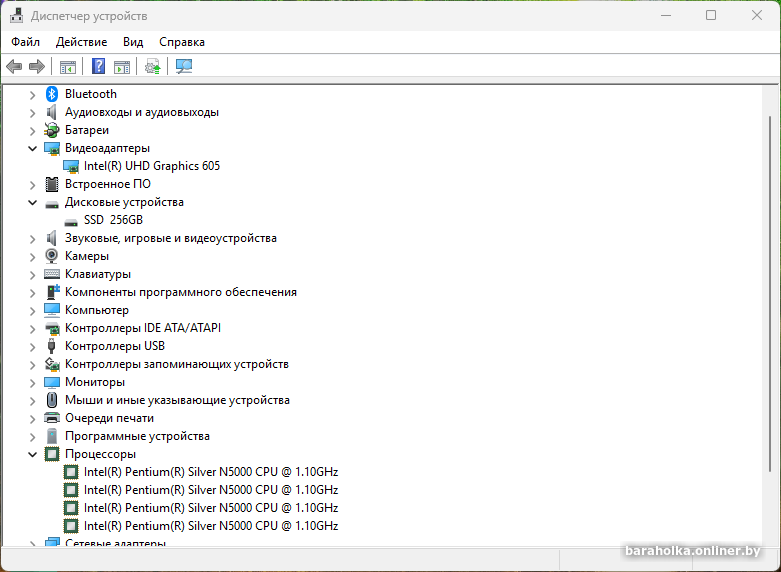Click the Forward arrow toolbar icon
Image resolution: width=781 pixels, height=572 pixels.
click(x=37, y=66)
